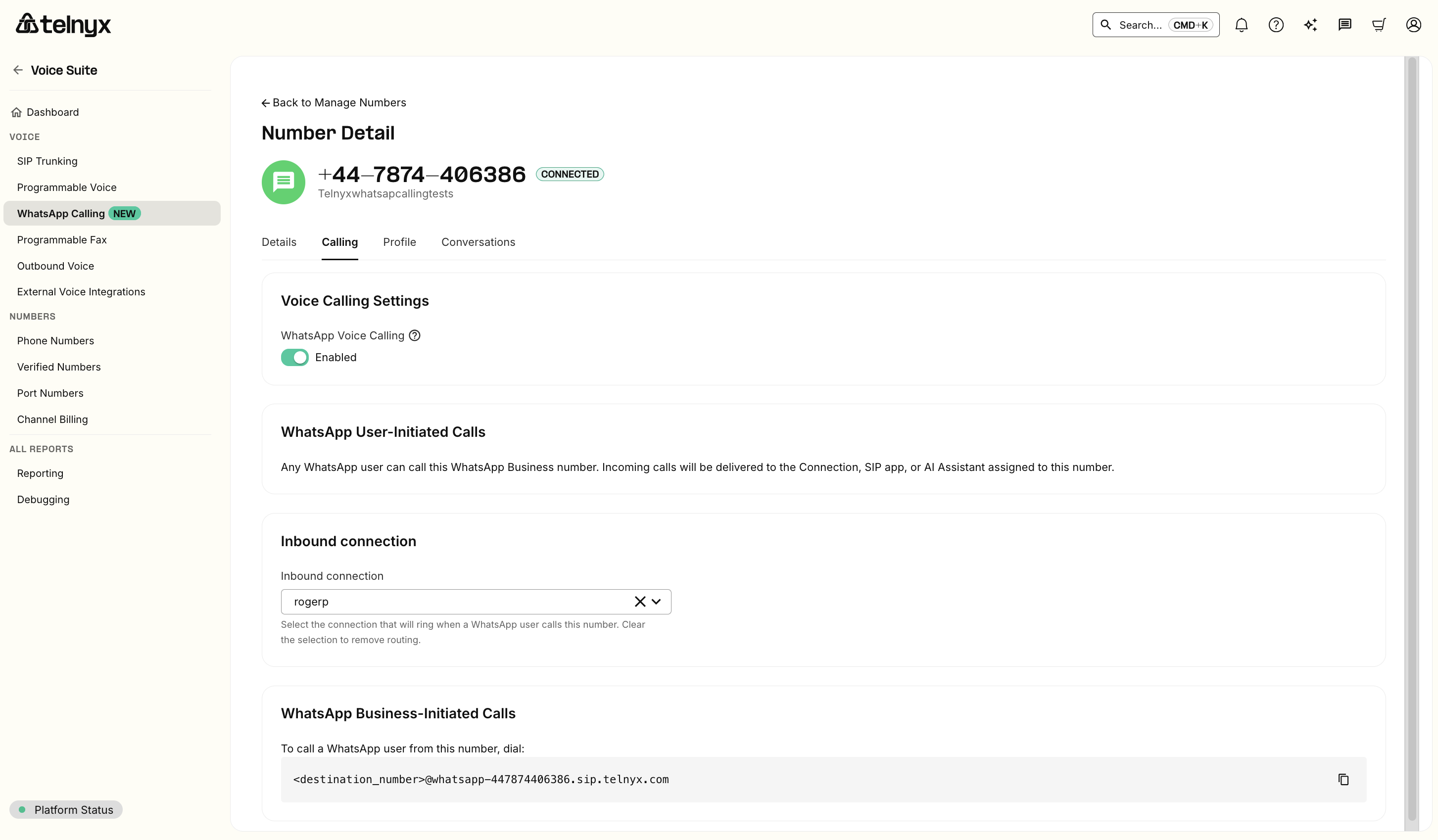The height and width of the screenshot is (840, 1438).
Task: Open Outbound Voice in sidebar
Action: [x=55, y=266]
